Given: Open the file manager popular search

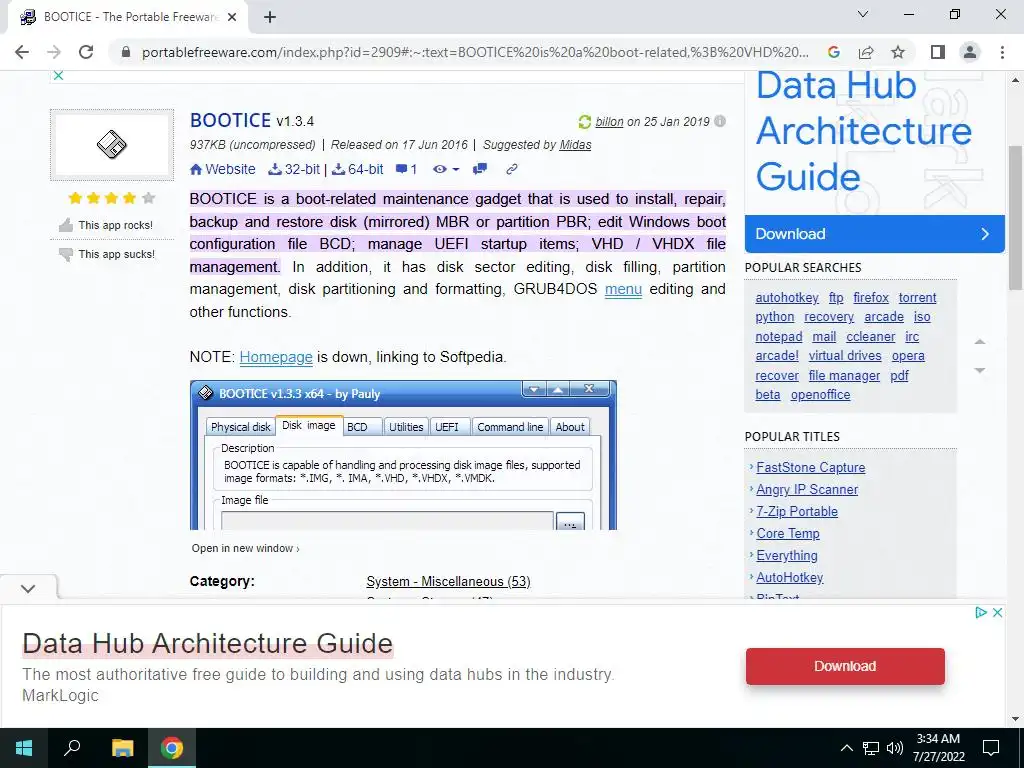Looking at the screenshot, I should click(x=844, y=376).
